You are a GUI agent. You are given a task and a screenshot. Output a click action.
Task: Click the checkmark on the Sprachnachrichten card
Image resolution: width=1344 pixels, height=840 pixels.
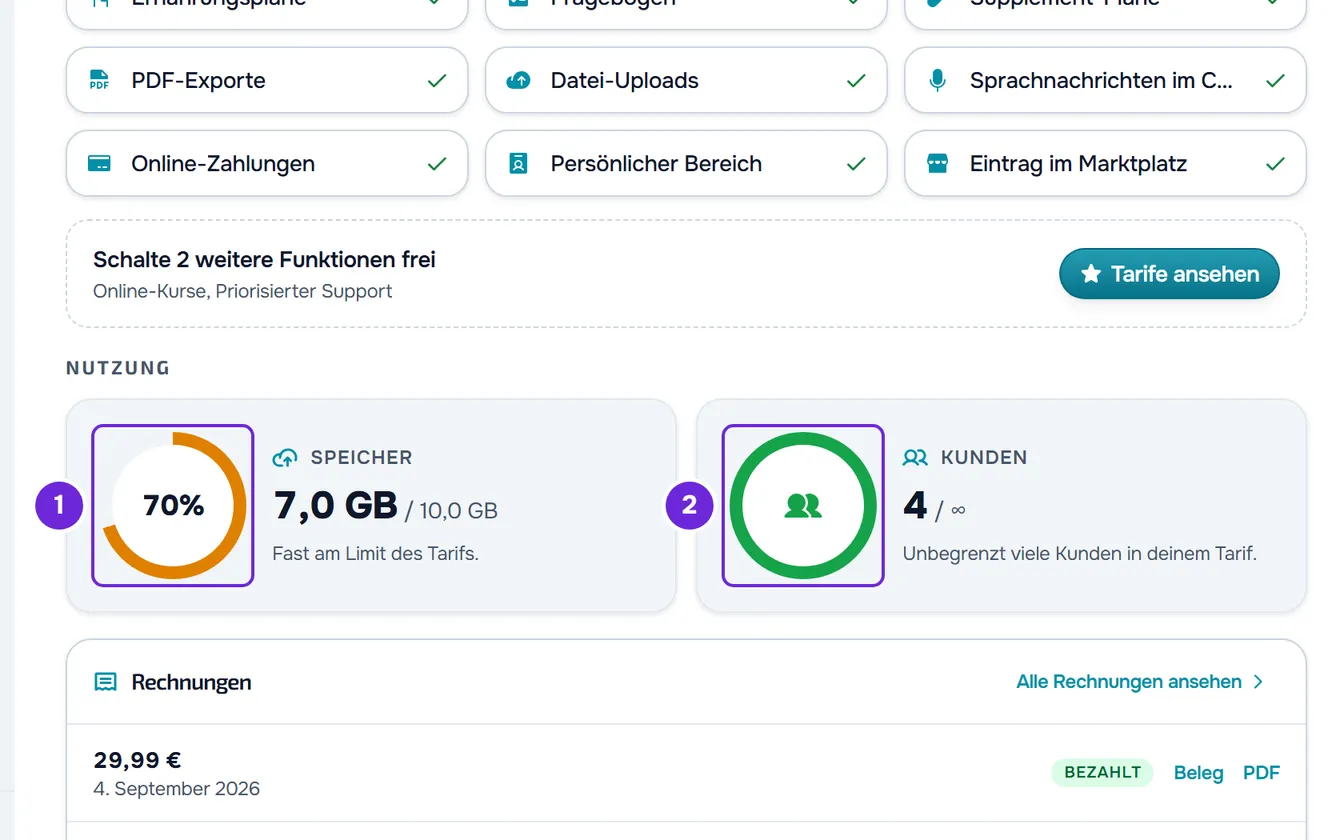click(1275, 81)
